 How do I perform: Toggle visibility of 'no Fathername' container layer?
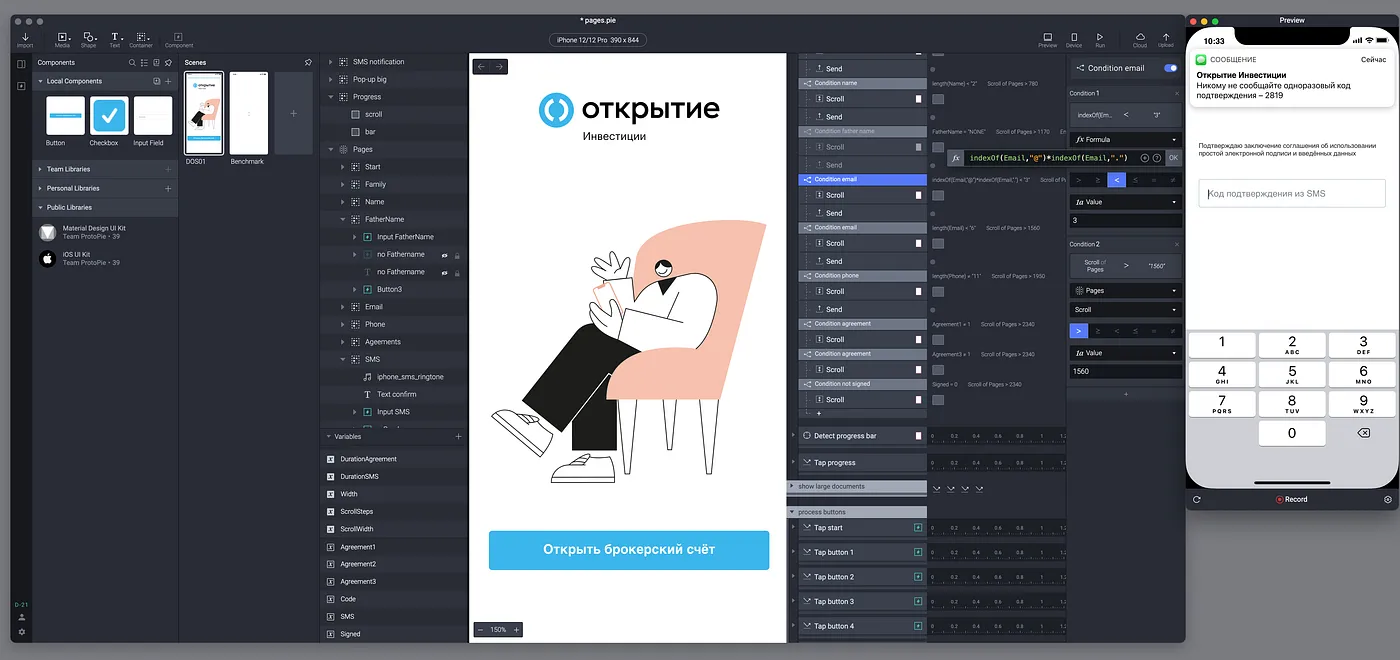(444, 255)
